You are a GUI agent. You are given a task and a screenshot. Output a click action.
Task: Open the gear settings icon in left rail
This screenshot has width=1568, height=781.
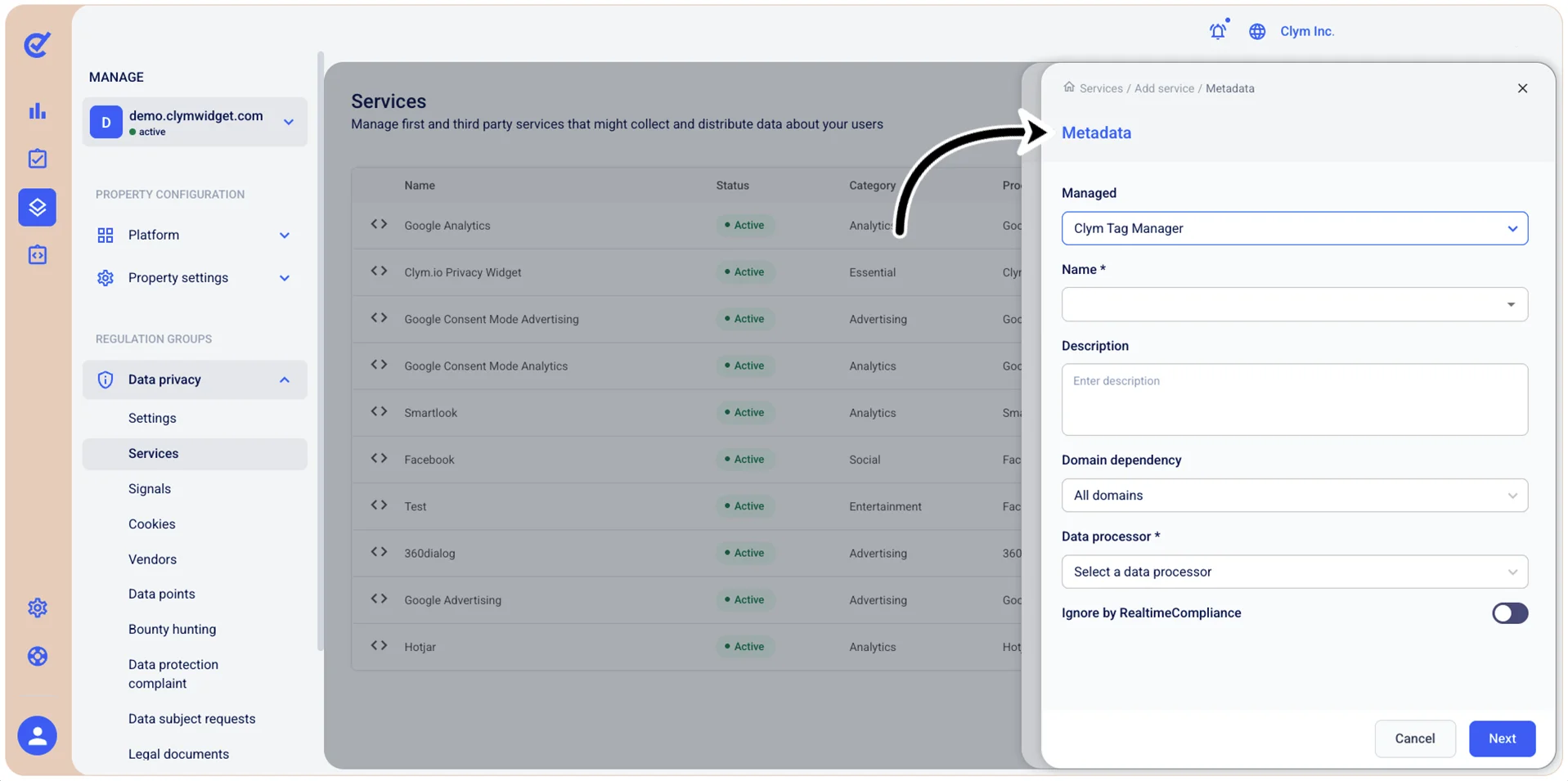click(x=38, y=608)
